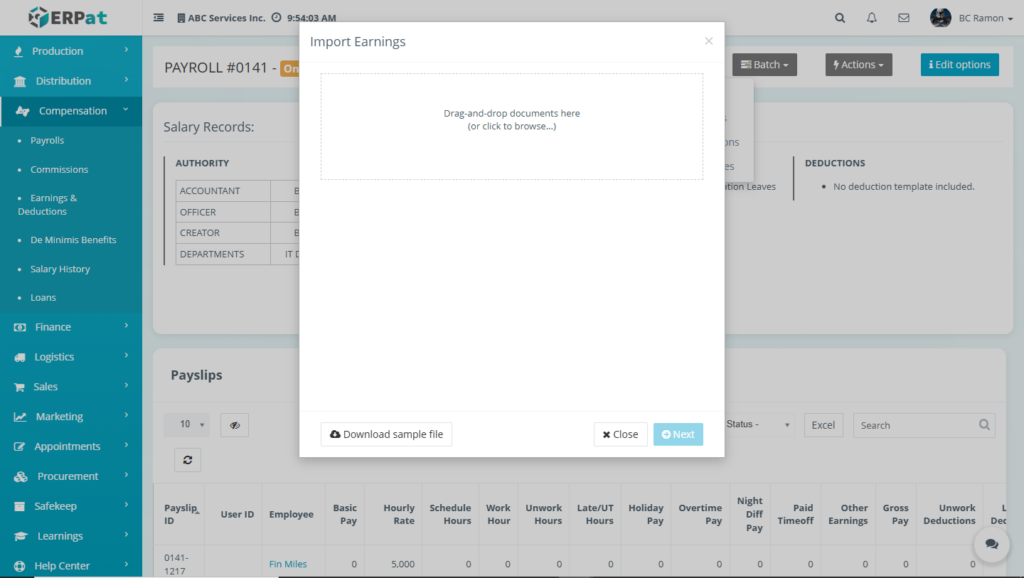Refresh the payslips table
Screen dimensions: 1024x578
[x=187, y=460]
